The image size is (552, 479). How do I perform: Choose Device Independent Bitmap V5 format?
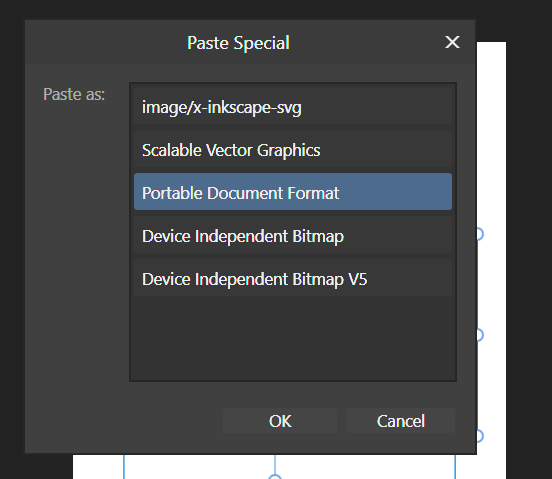(x=293, y=278)
